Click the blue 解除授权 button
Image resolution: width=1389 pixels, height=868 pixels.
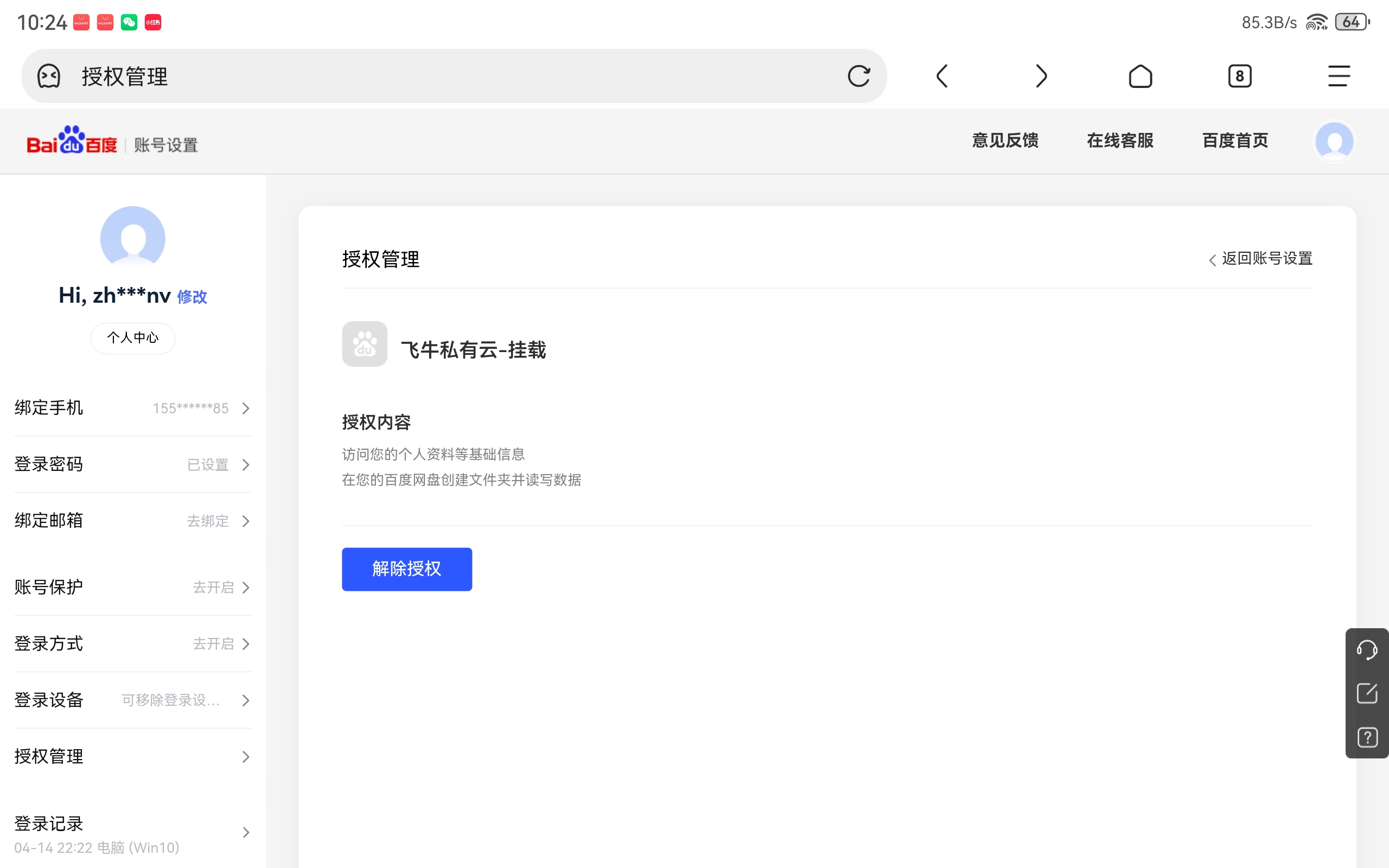407,569
